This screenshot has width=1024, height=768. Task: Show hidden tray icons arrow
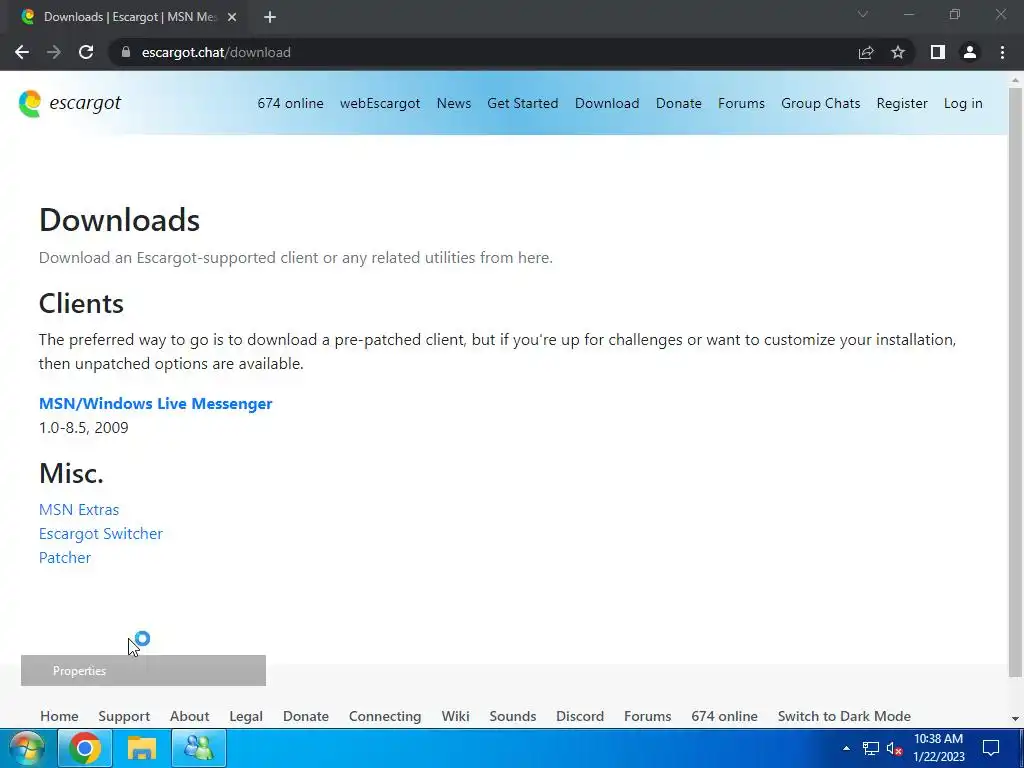(846, 748)
